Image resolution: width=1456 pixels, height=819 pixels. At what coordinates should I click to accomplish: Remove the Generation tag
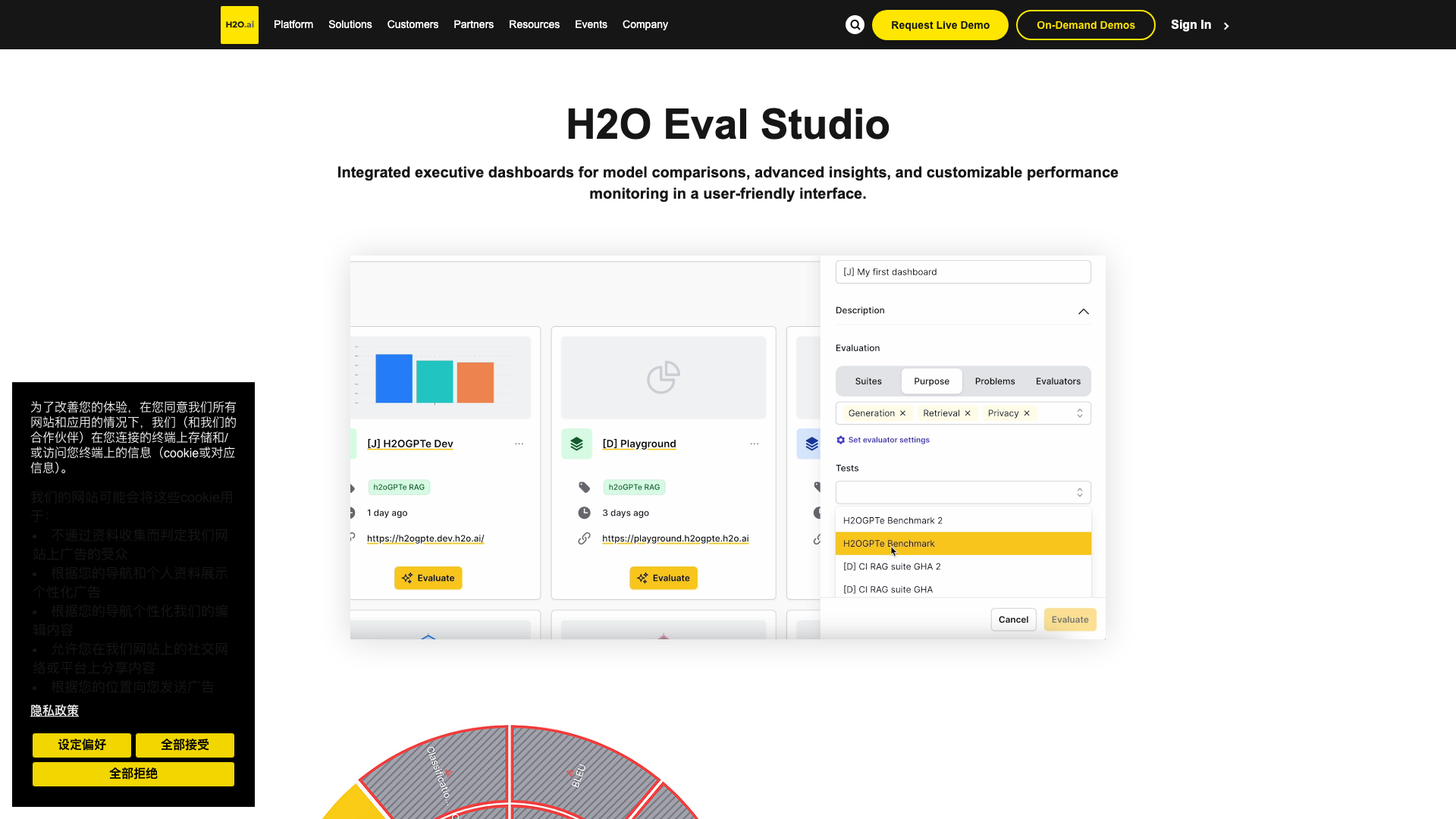[902, 413]
